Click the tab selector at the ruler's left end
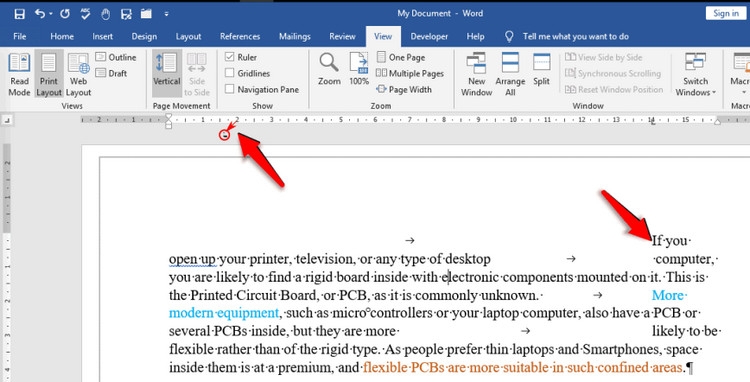The image size is (750, 382). [x=7, y=120]
